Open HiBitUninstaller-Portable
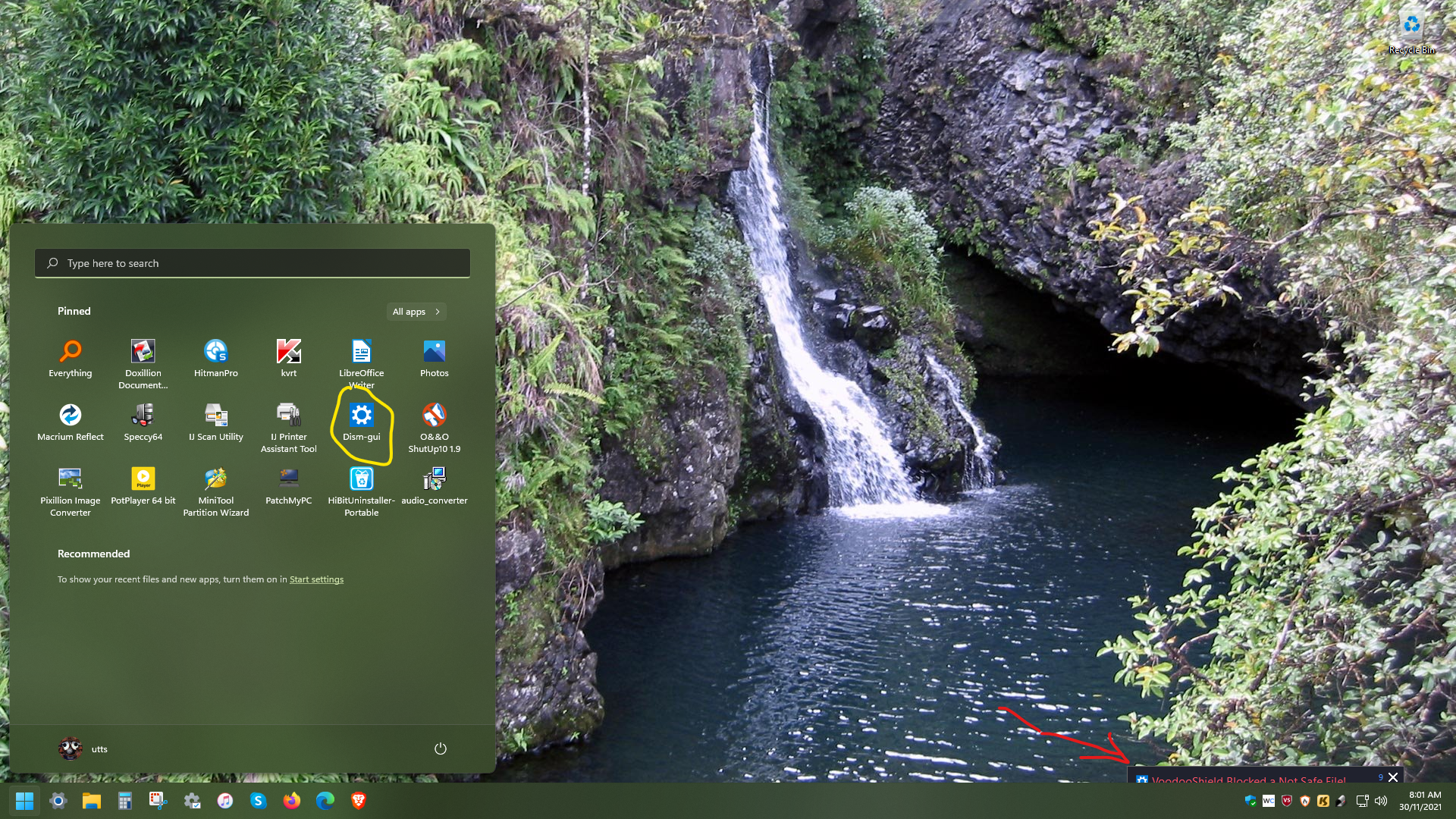This screenshot has width=1456, height=819. pos(361,486)
